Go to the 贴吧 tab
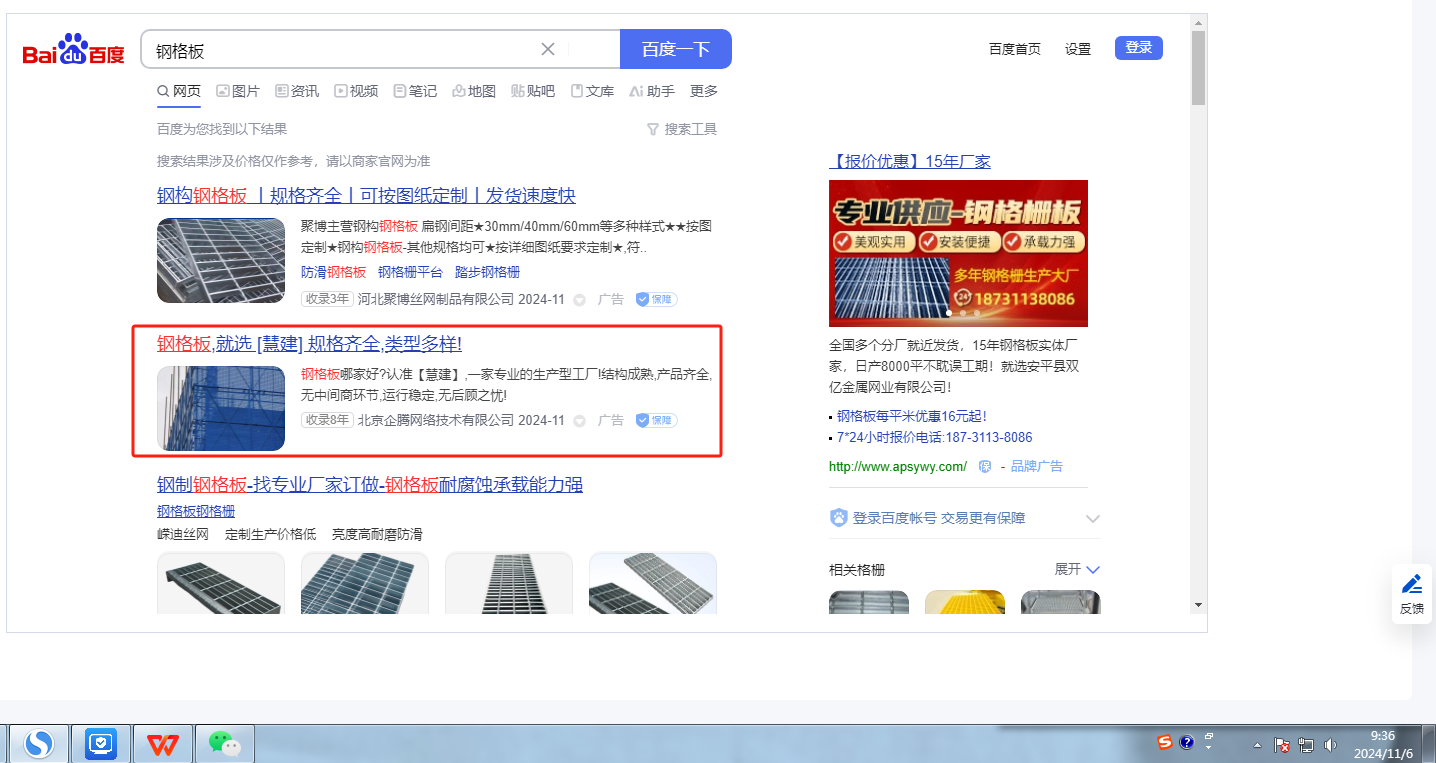 [x=533, y=91]
